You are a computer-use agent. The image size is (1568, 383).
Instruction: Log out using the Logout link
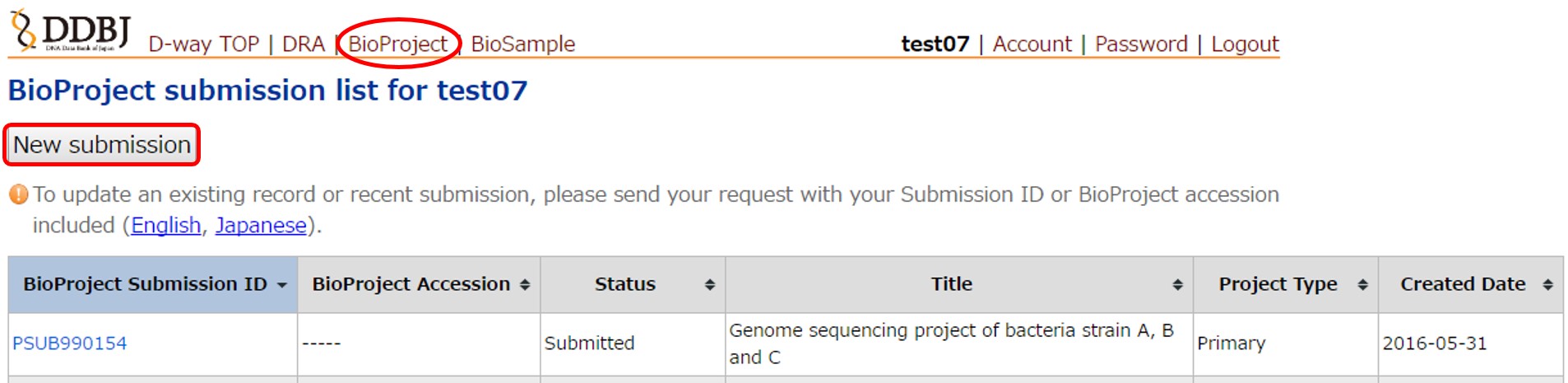(x=1245, y=44)
